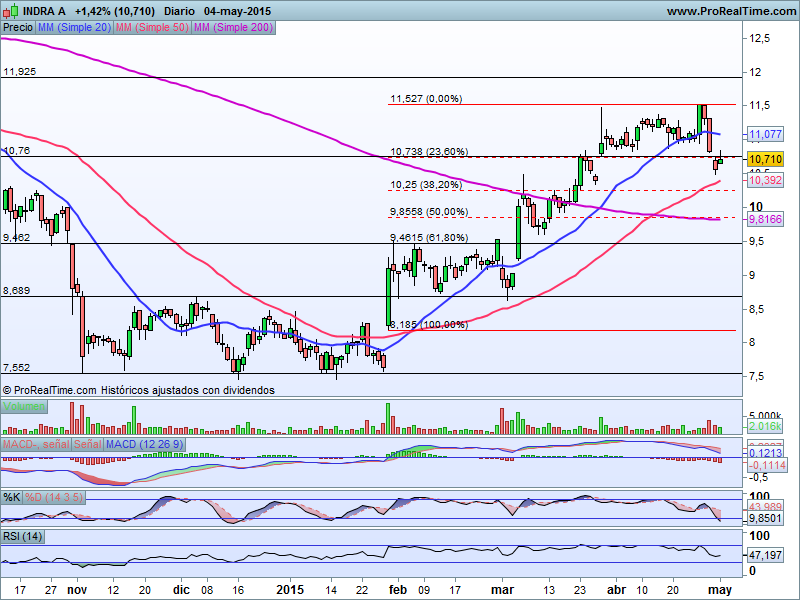Click the 47,197 RSI value
800x600 pixels.
765,555
